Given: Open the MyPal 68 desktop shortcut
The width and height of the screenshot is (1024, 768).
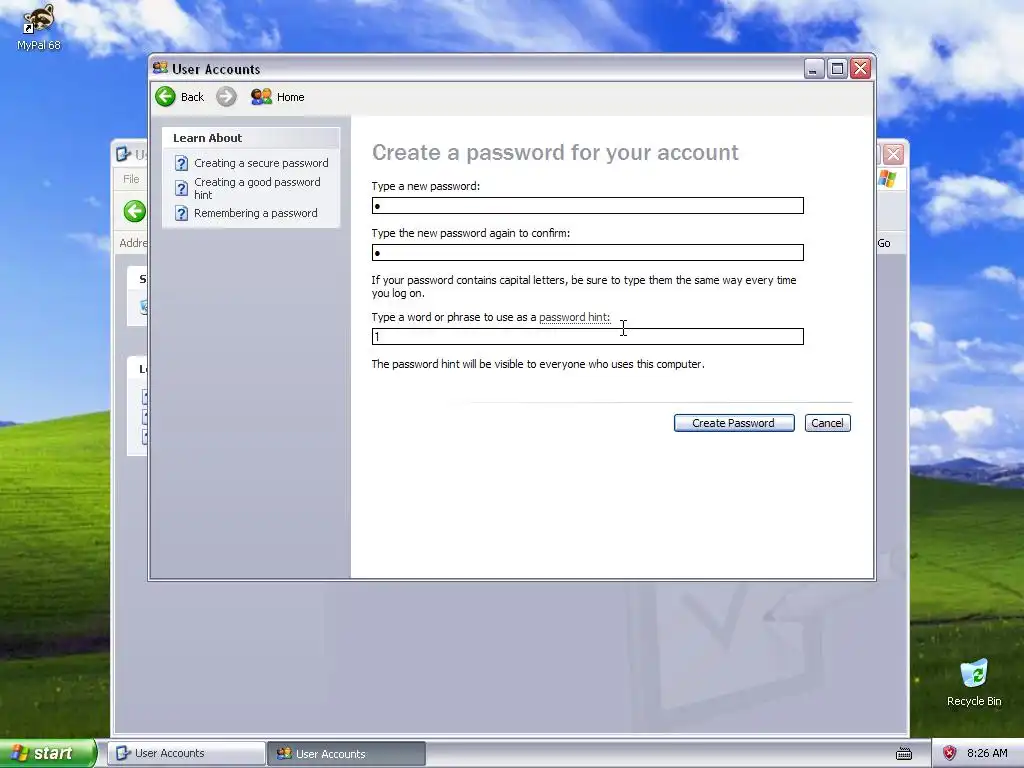Looking at the screenshot, I should click(x=39, y=27).
